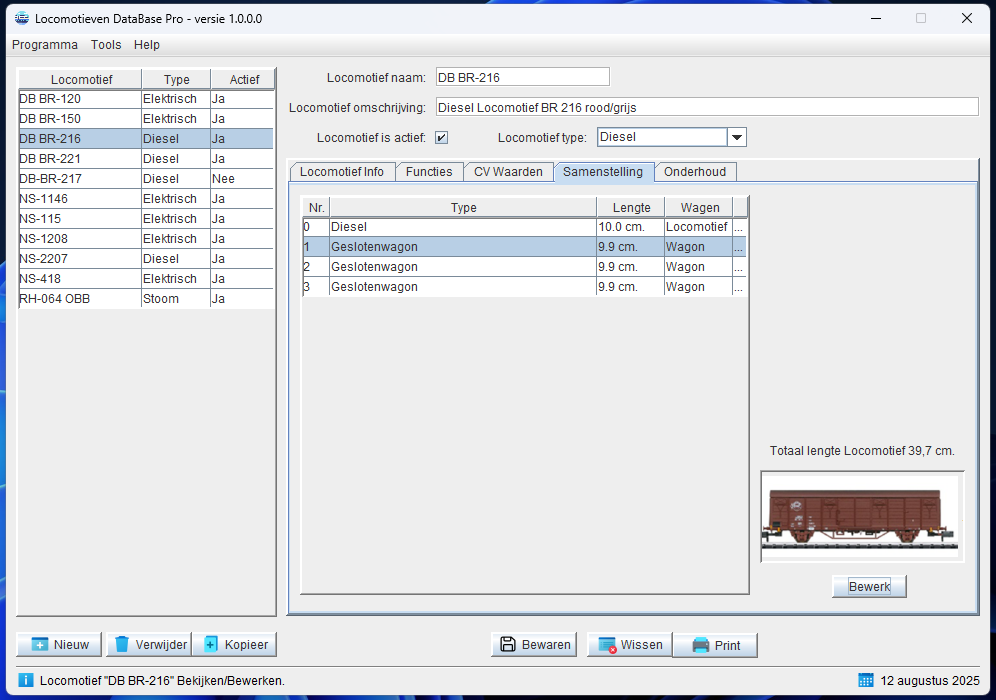Click the 10.0 cm. length cell
Image resolution: width=996 pixels, height=700 pixels.
click(x=631, y=227)
